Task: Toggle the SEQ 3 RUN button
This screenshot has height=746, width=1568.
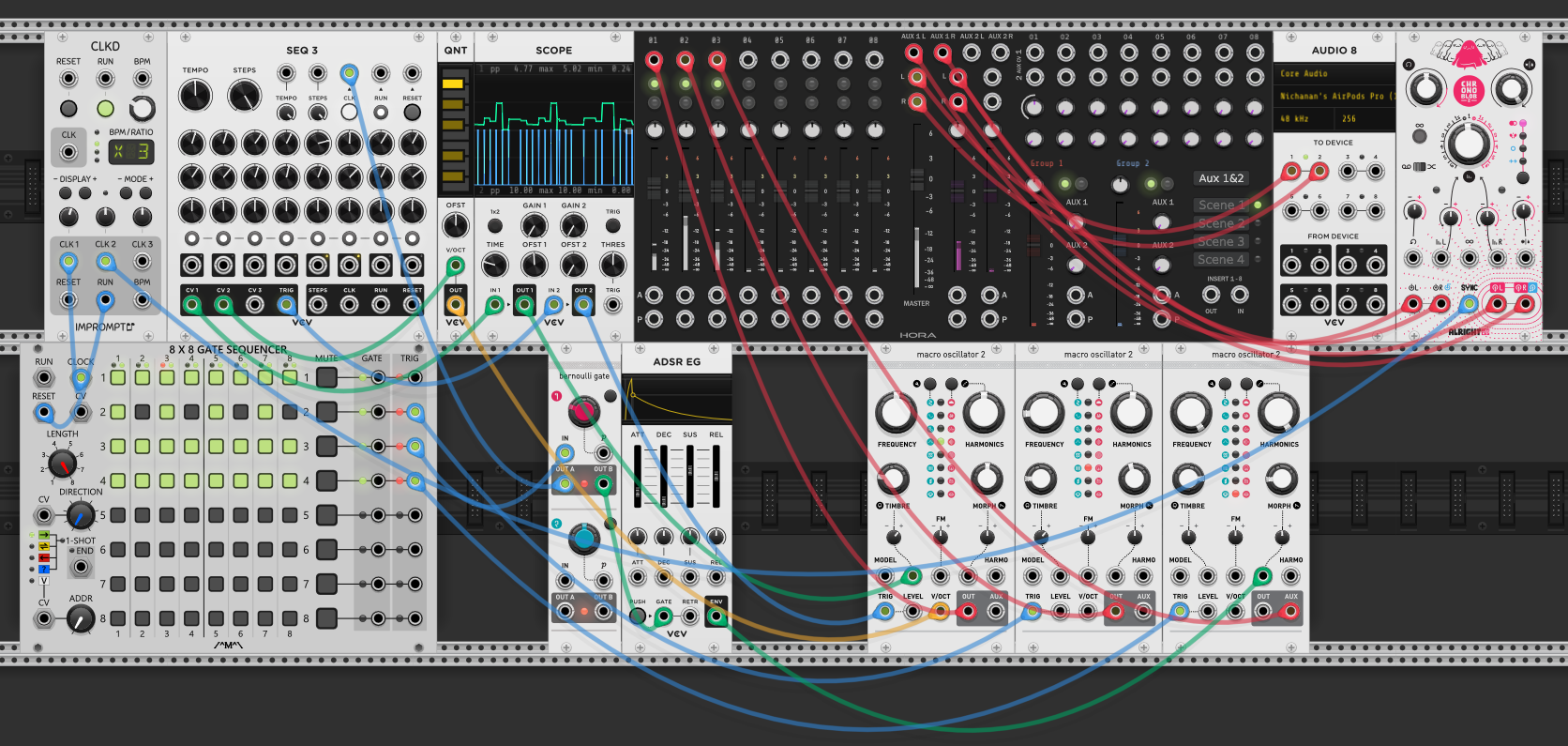Action: coord(381,113)
